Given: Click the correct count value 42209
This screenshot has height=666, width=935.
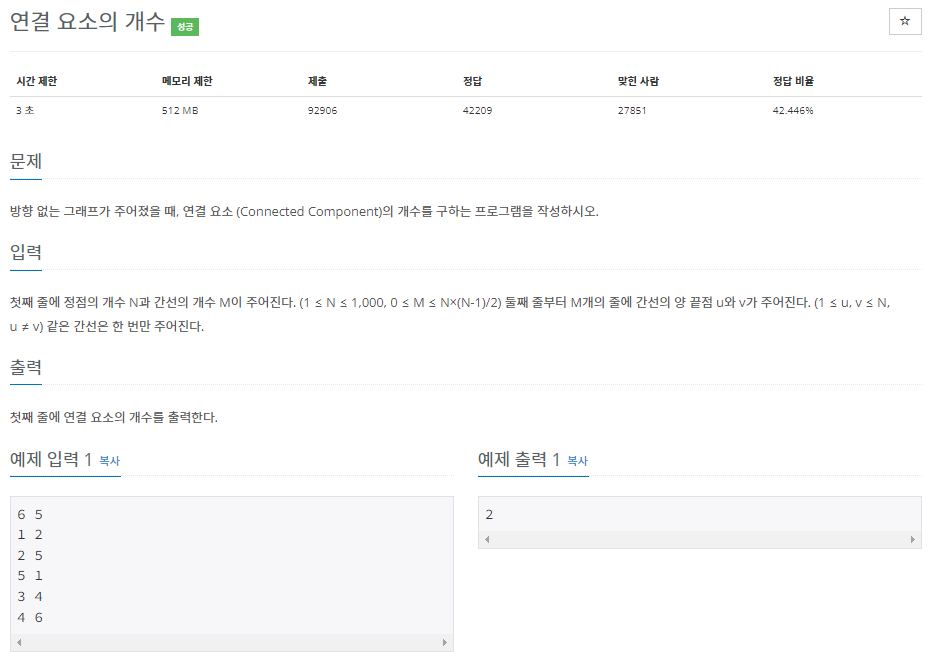Looking at the screenshot, I should tap(478, 110).
